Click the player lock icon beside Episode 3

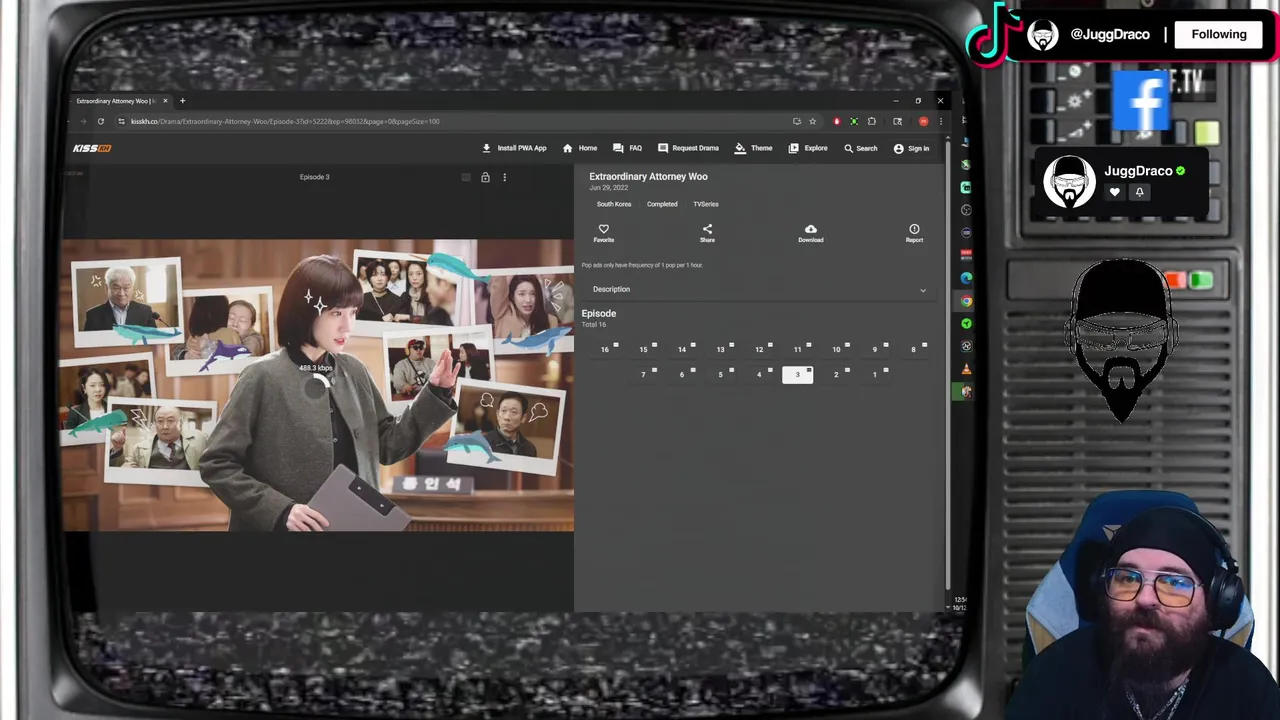tap(485, 177)
